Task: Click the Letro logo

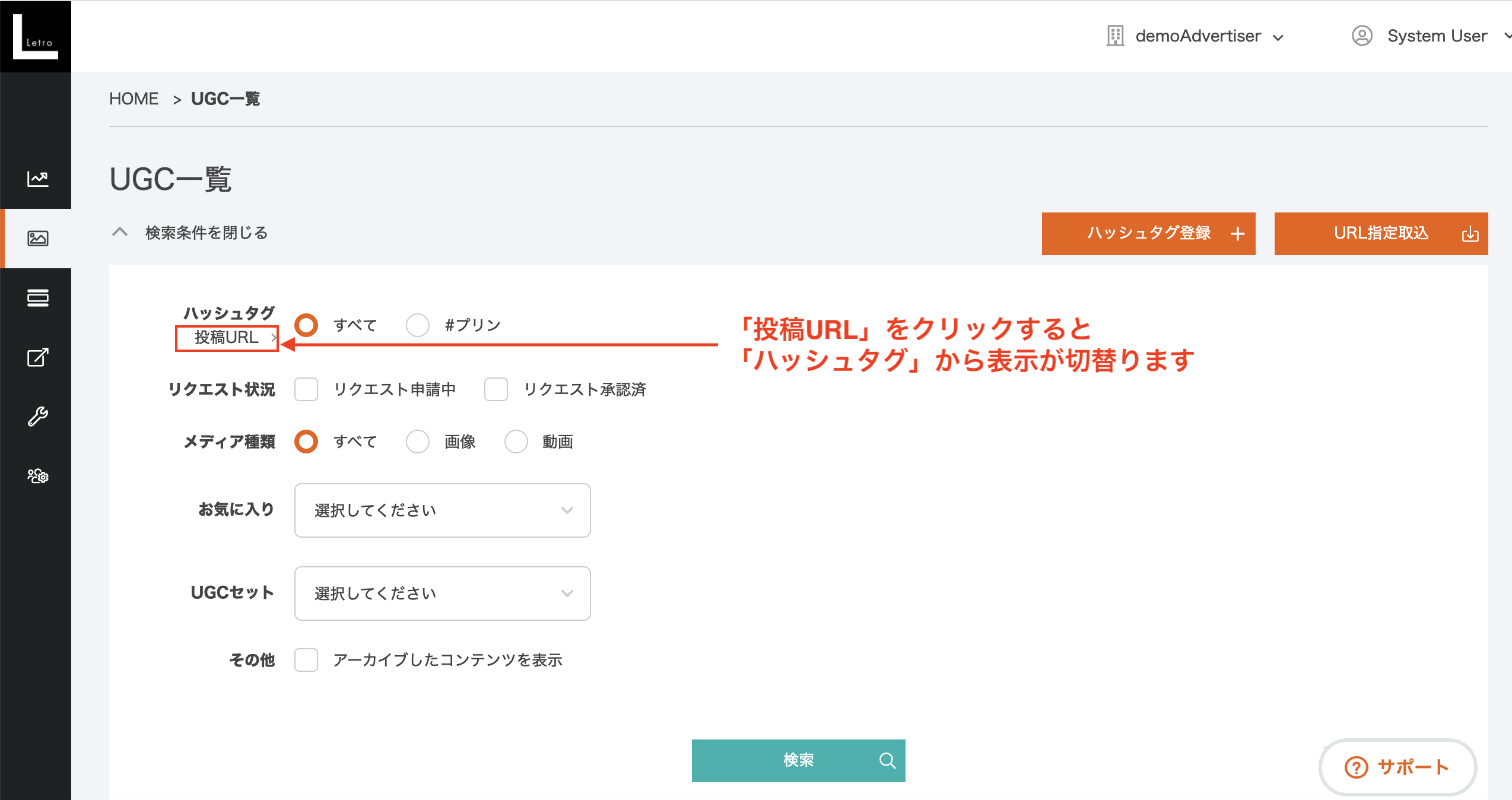Action: pyautogui.click(x=36, y=37)
